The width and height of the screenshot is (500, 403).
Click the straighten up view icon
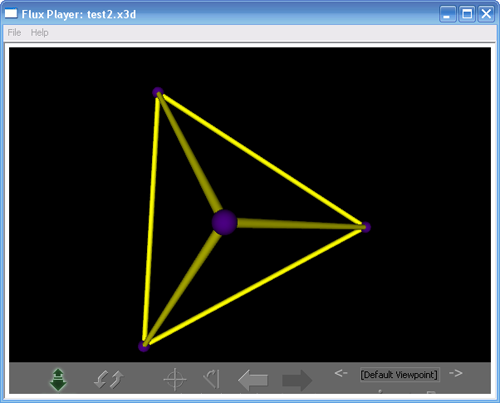click(x=212, y=379)
